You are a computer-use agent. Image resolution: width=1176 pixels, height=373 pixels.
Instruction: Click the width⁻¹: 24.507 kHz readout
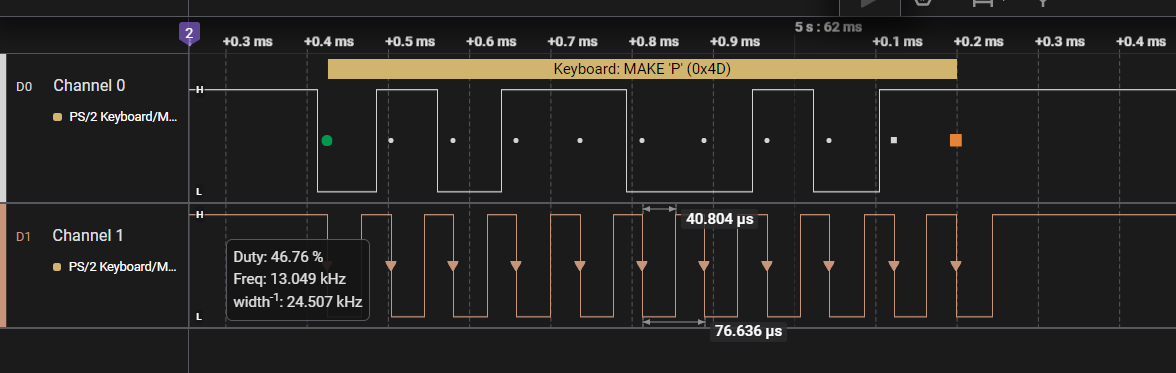click(x=298, y=302)
